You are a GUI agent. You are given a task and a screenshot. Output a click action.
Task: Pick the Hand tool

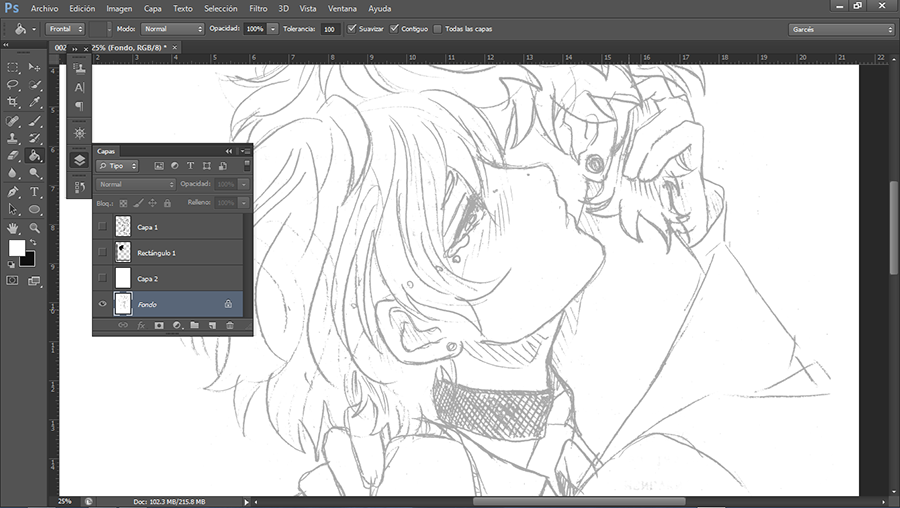13,228
